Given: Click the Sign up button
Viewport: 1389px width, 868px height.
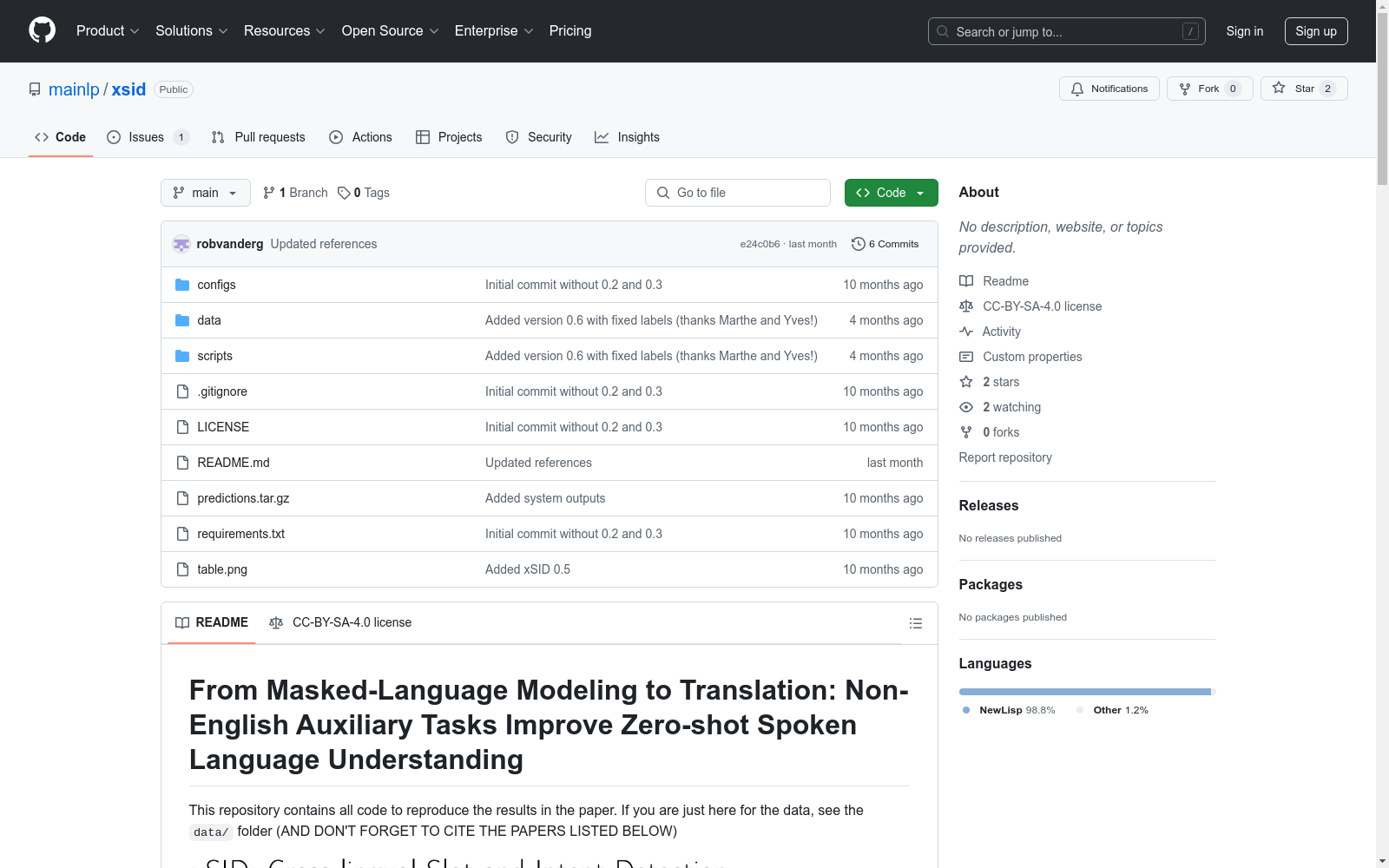Looking at the screenshot, I should pyautogui.click(x=1316, y=31).
